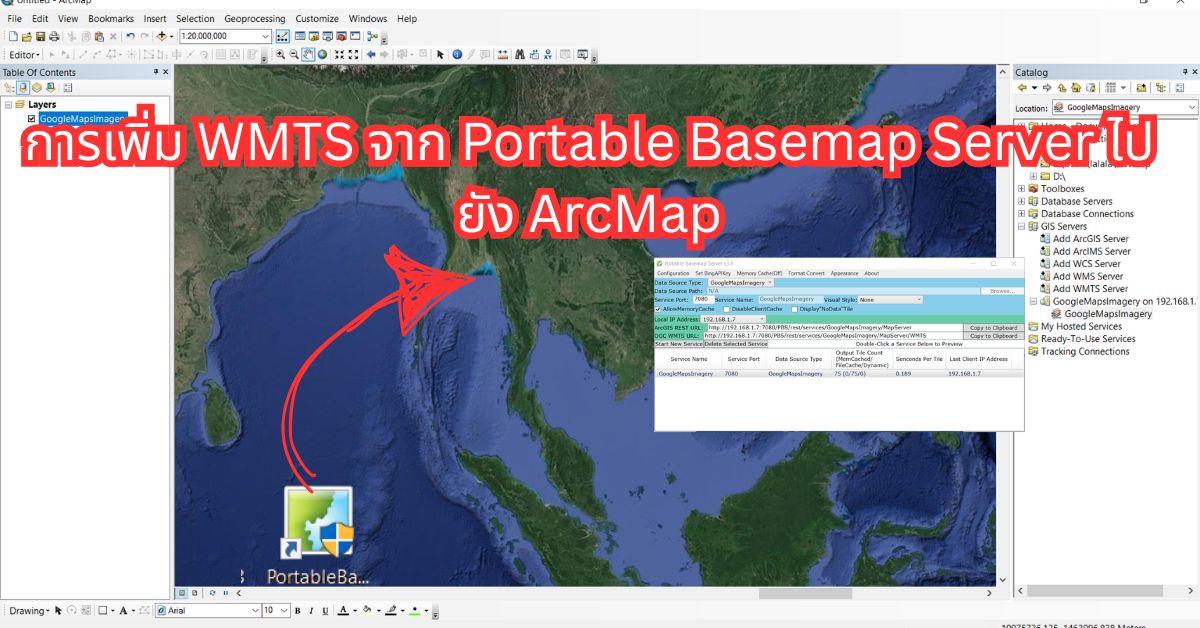This screenshot has width=1200, height=628.
Task: Click Add ArcGIS Server in Catalog
Action: coord(1091,238)
